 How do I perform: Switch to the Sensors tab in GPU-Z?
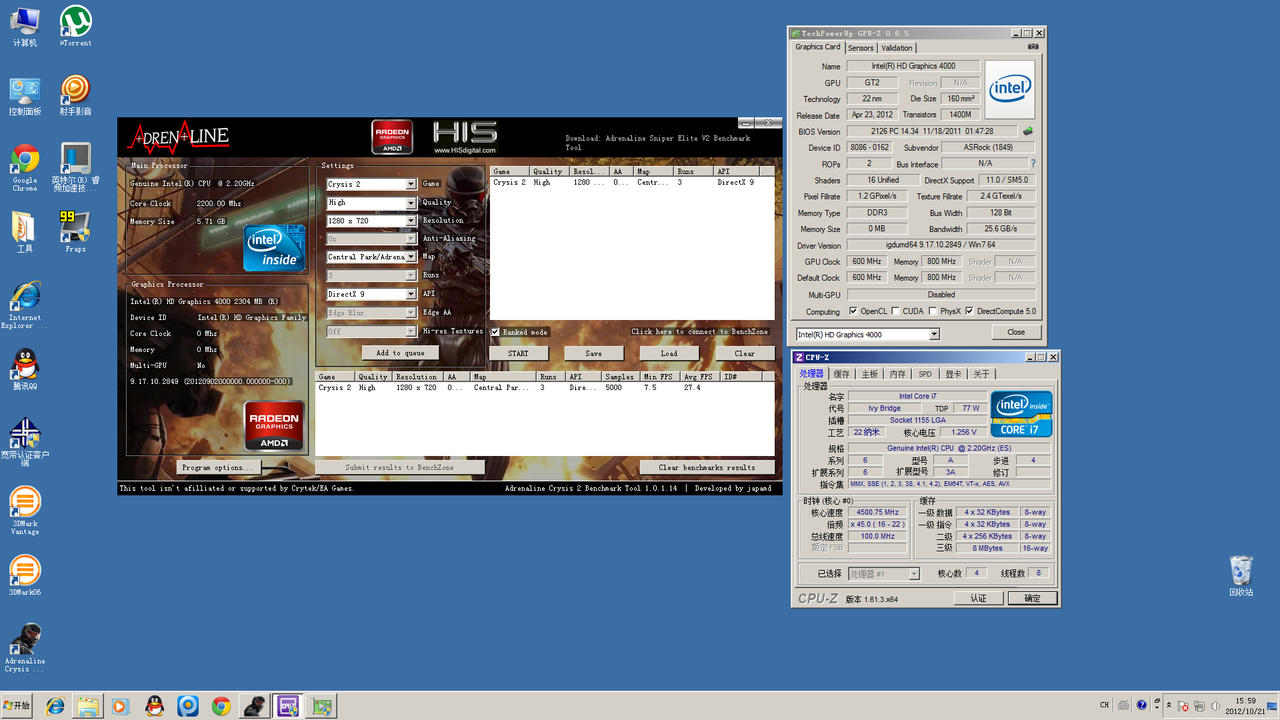861,48
